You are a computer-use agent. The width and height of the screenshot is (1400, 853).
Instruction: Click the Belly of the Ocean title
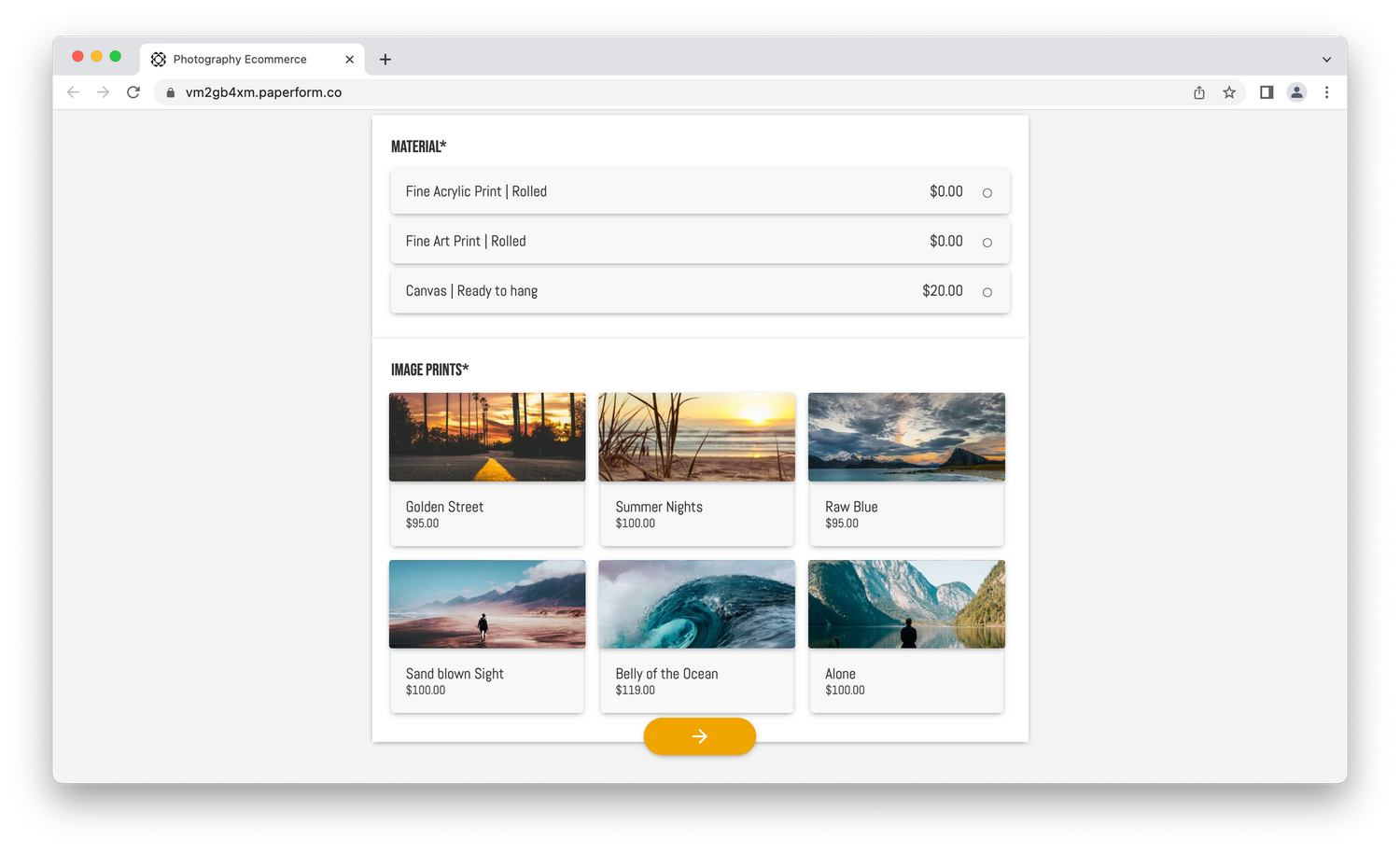click(666, 674)
